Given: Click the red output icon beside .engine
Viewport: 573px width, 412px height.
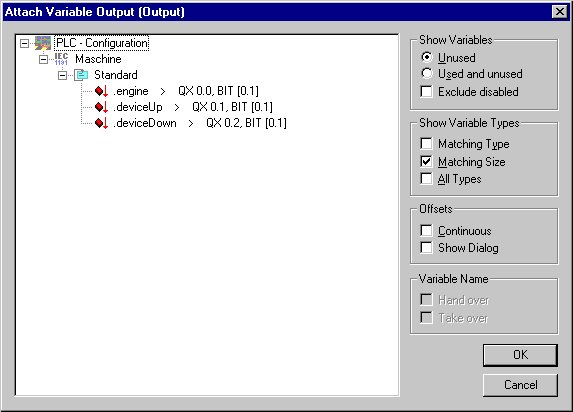Looking at the screenshot, I should pyautogui.click(x=102, y=91).
